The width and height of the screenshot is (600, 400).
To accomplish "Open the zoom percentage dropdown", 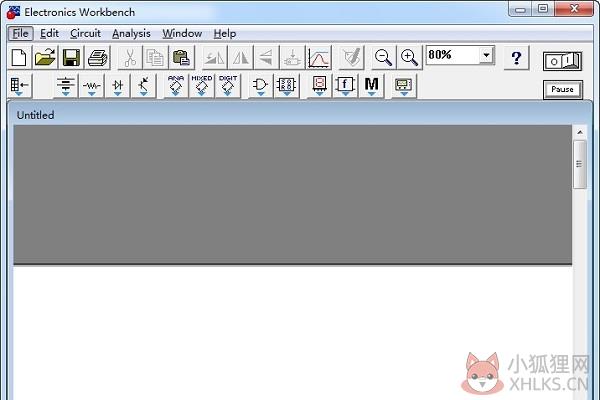I will tap(486, 55).
